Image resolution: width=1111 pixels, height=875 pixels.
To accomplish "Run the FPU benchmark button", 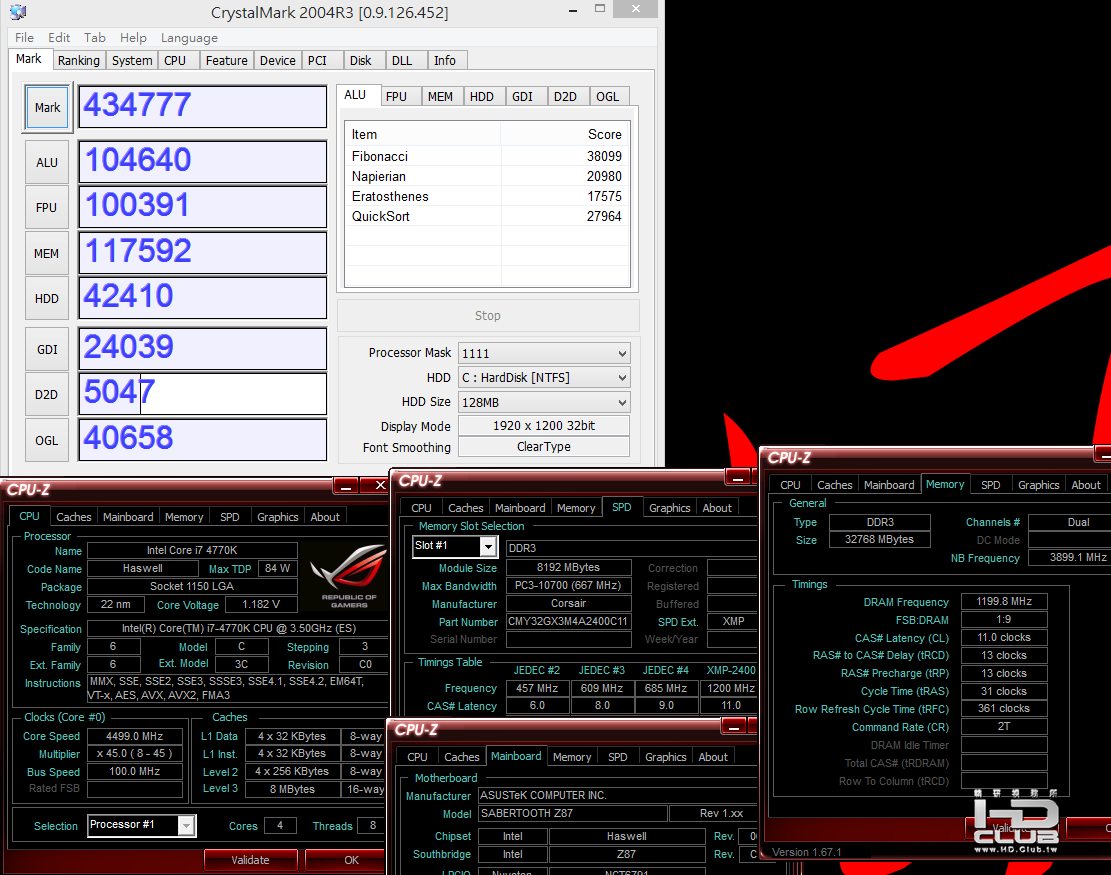I will click(x=47, y=208).
